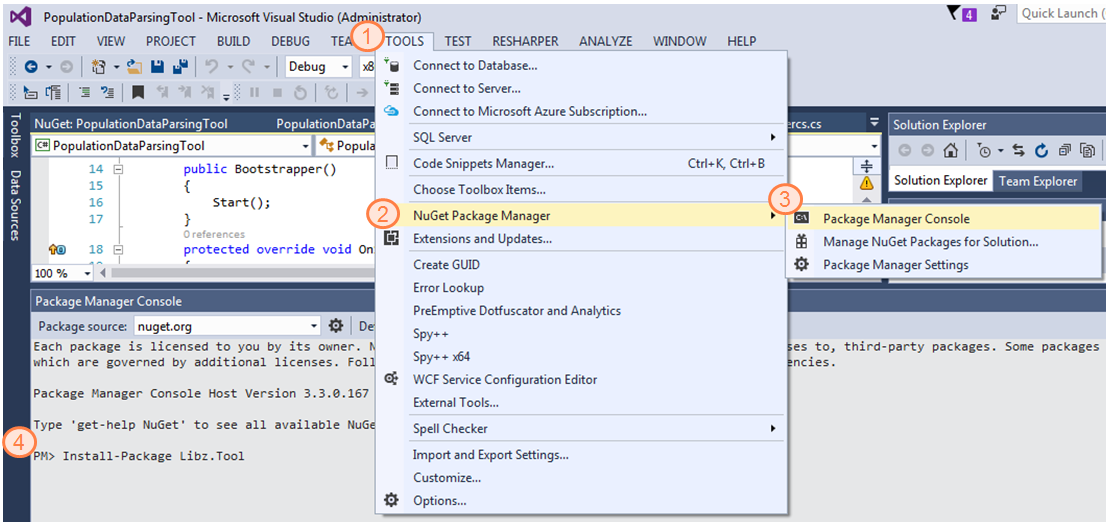Open the ANALYZE menu
The height and width of the screenshot is (522, 1106).
click(606, 42)
